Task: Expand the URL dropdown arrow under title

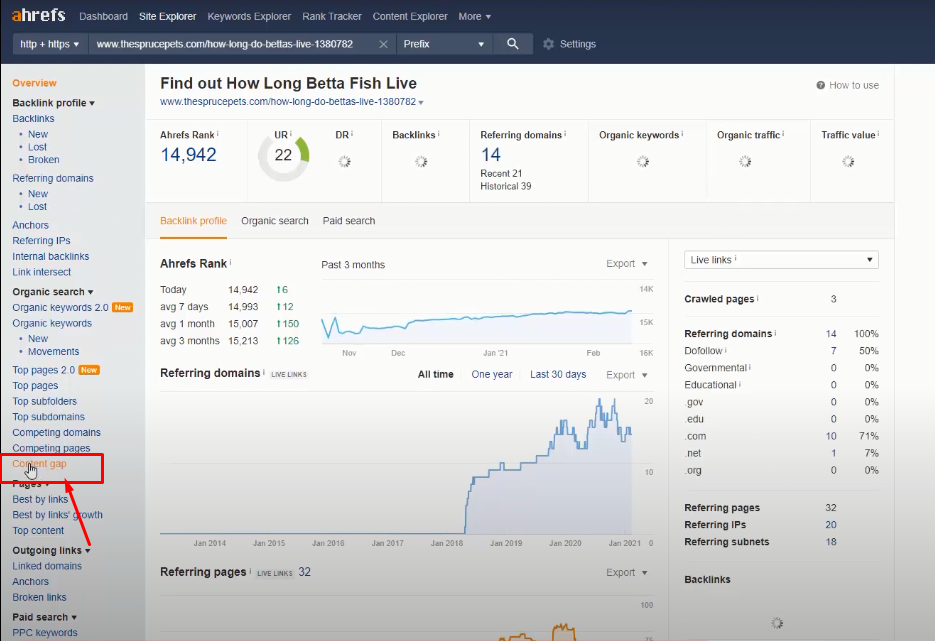Action: (x=421, y=103)
